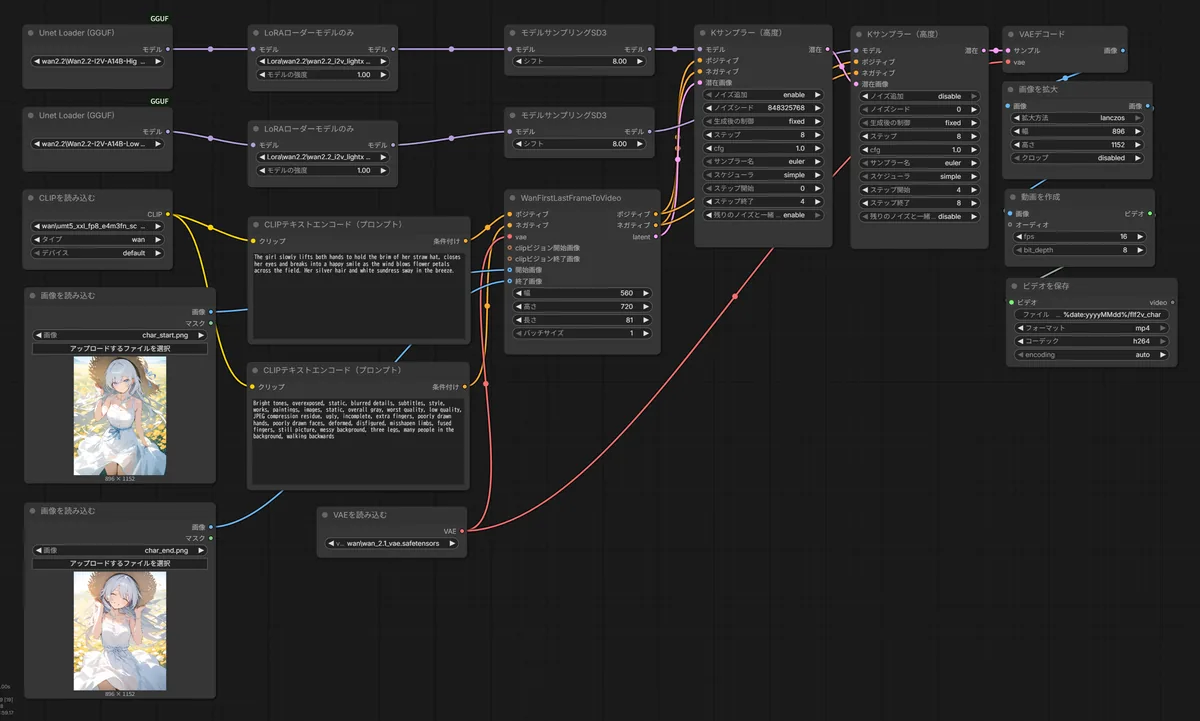The width and height of the screenshot is (1200, 721).
Task: Click the 高さ 1152 value in 画像を拡大
Action: [x=1077, y=144]
